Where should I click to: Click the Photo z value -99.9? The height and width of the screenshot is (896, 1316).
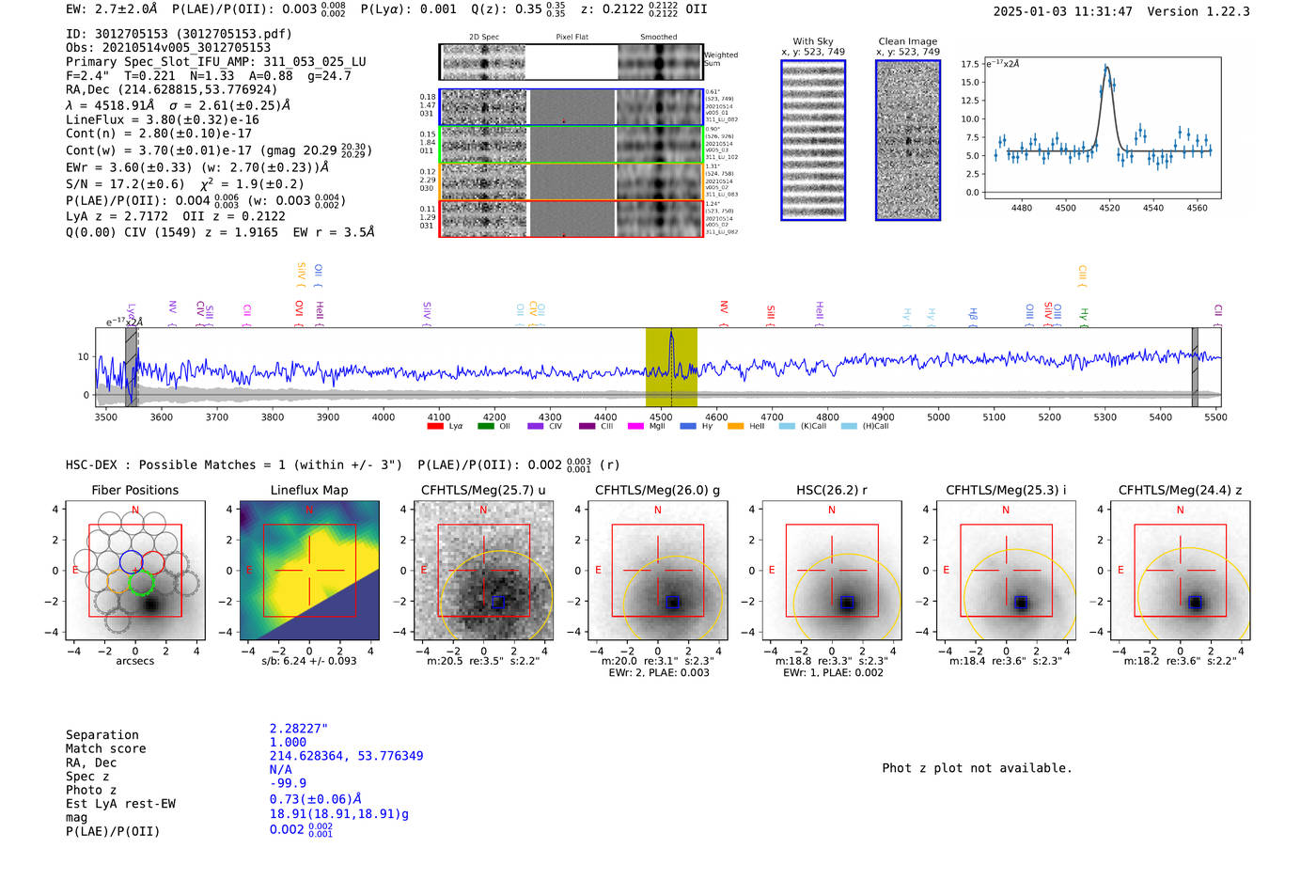click(288, 783)
